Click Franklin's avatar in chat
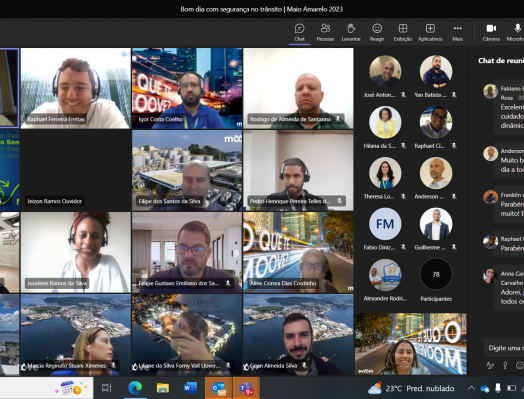The width and height of the screenshot is (524, 399). tap(490, 197)
